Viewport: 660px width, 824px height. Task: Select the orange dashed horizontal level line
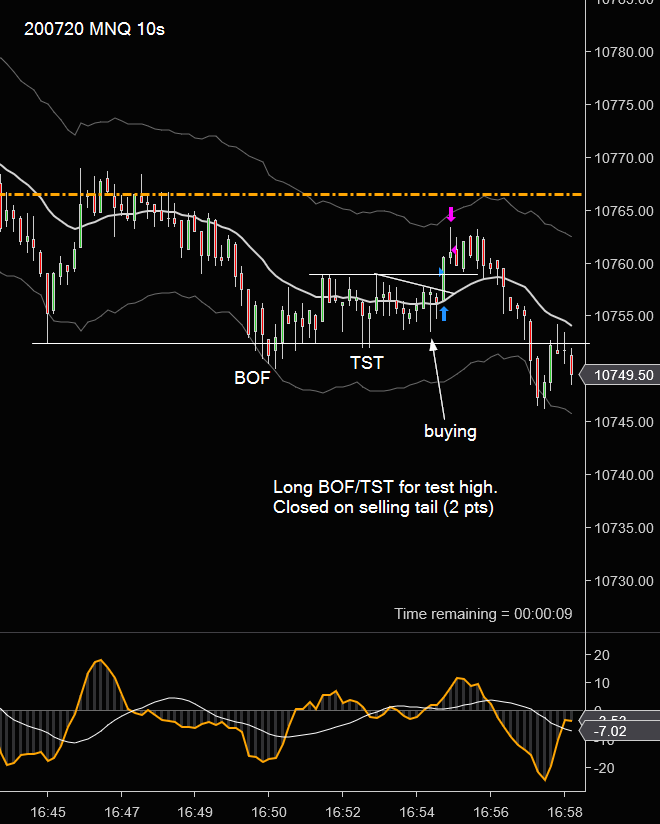291,194
